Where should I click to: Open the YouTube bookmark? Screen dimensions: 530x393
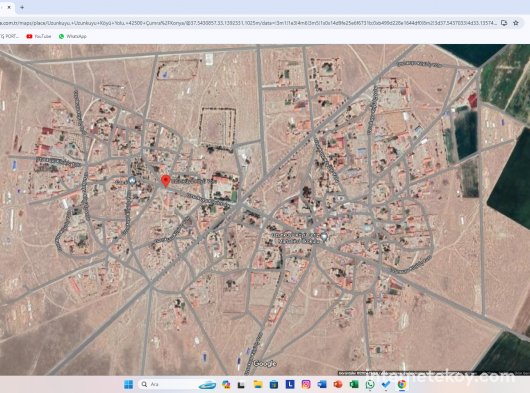point(39,36)
